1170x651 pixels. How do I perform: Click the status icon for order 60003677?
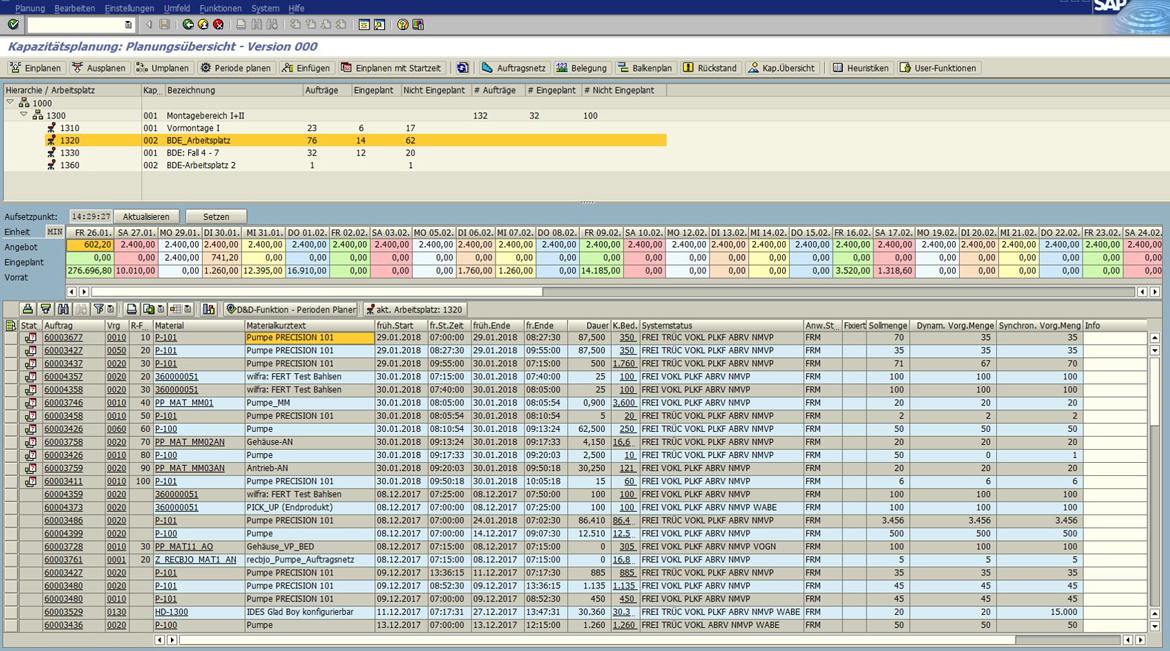[31, 338]
